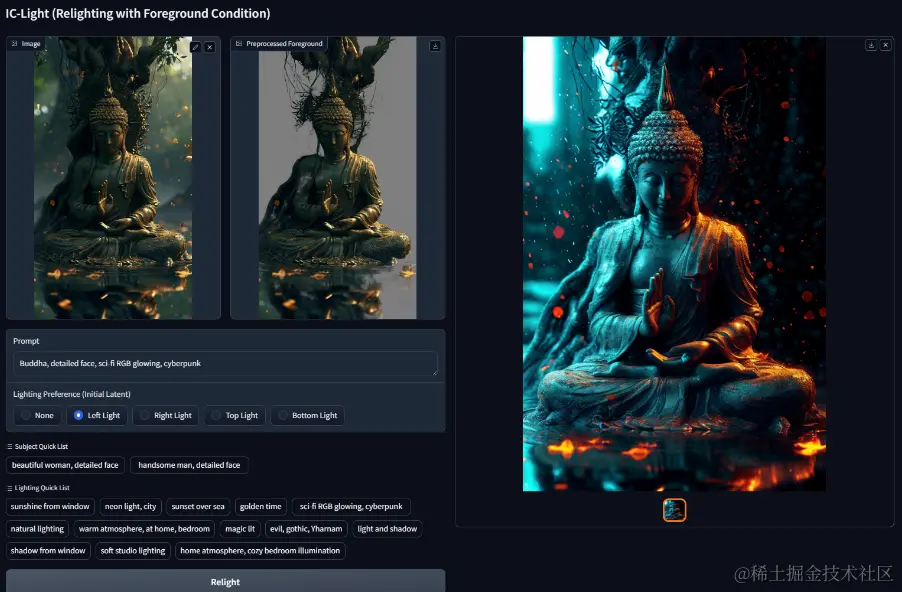This screenshot has height=592, width=902.
Task: Choose 'sunset over sea' lighting preset
Action: [198, 506]
